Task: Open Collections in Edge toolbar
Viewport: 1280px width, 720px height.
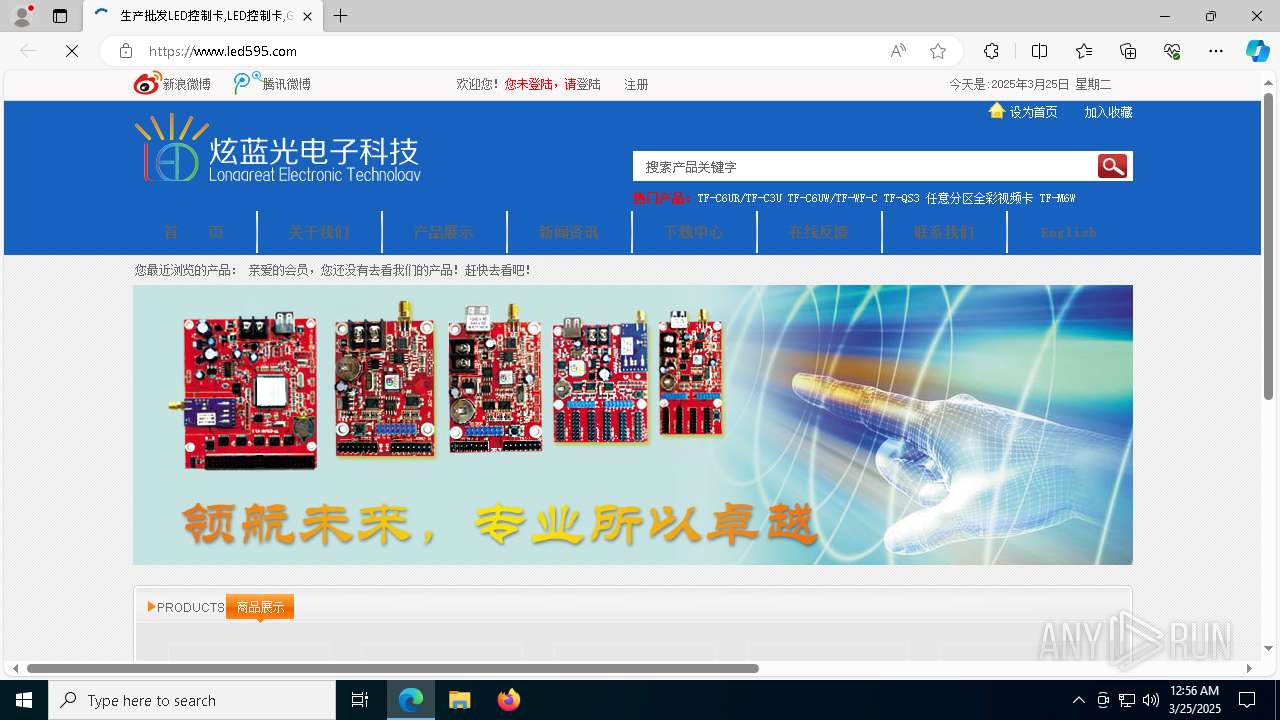Action: (x=1128, y=51)
